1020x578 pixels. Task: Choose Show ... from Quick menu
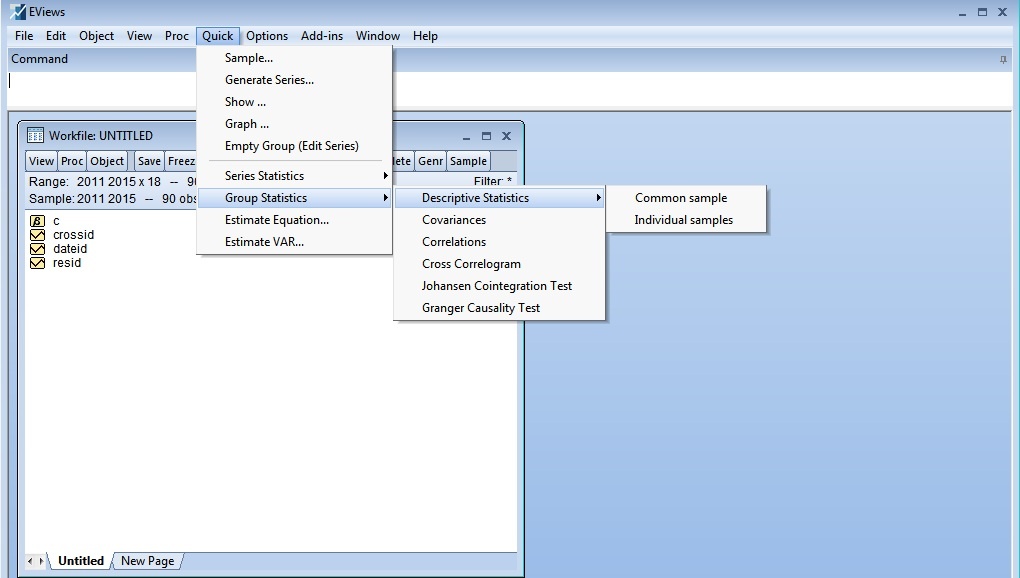pyautogui.click(x=295, y=102)
